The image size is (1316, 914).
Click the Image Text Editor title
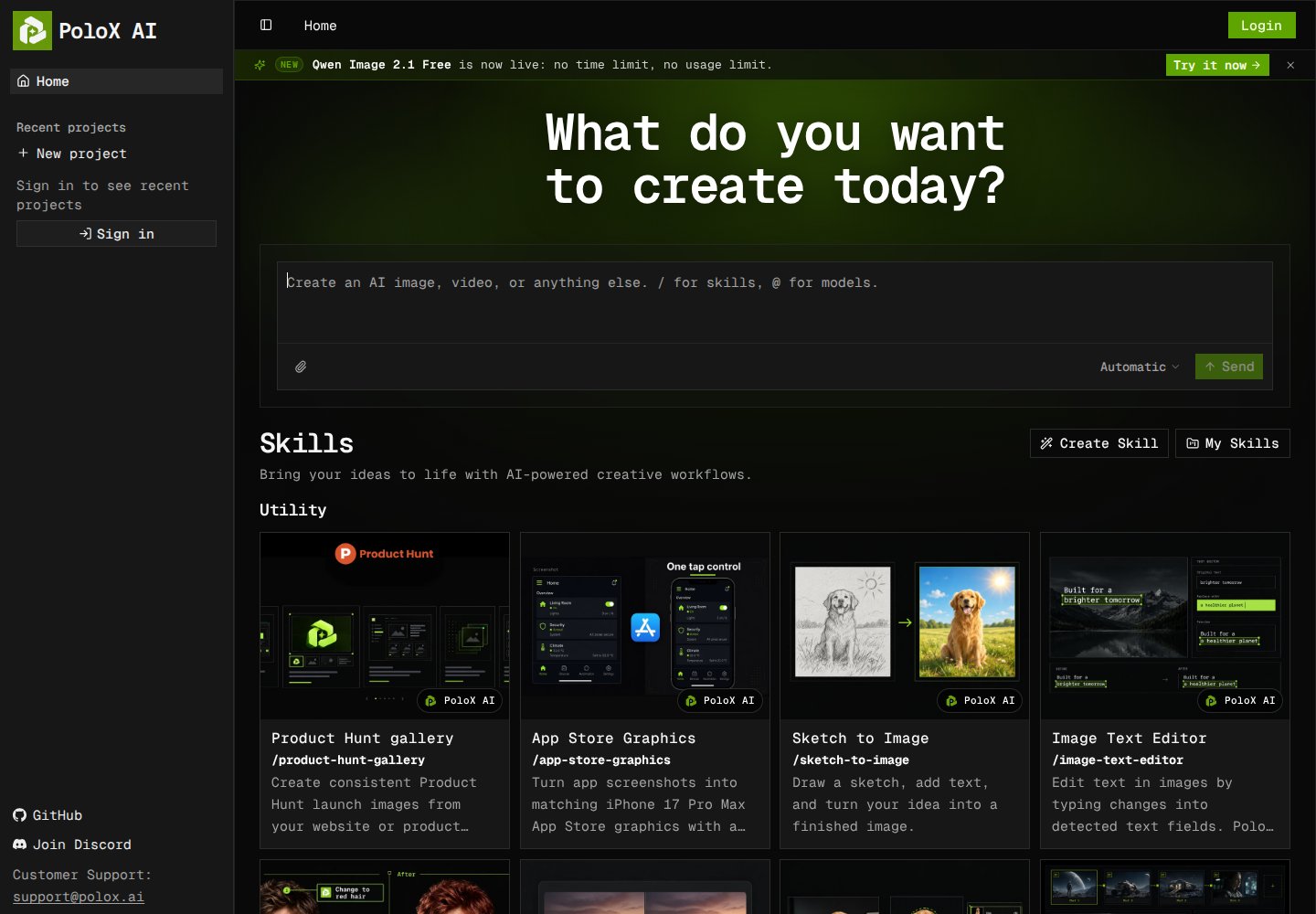(1129, 739)
